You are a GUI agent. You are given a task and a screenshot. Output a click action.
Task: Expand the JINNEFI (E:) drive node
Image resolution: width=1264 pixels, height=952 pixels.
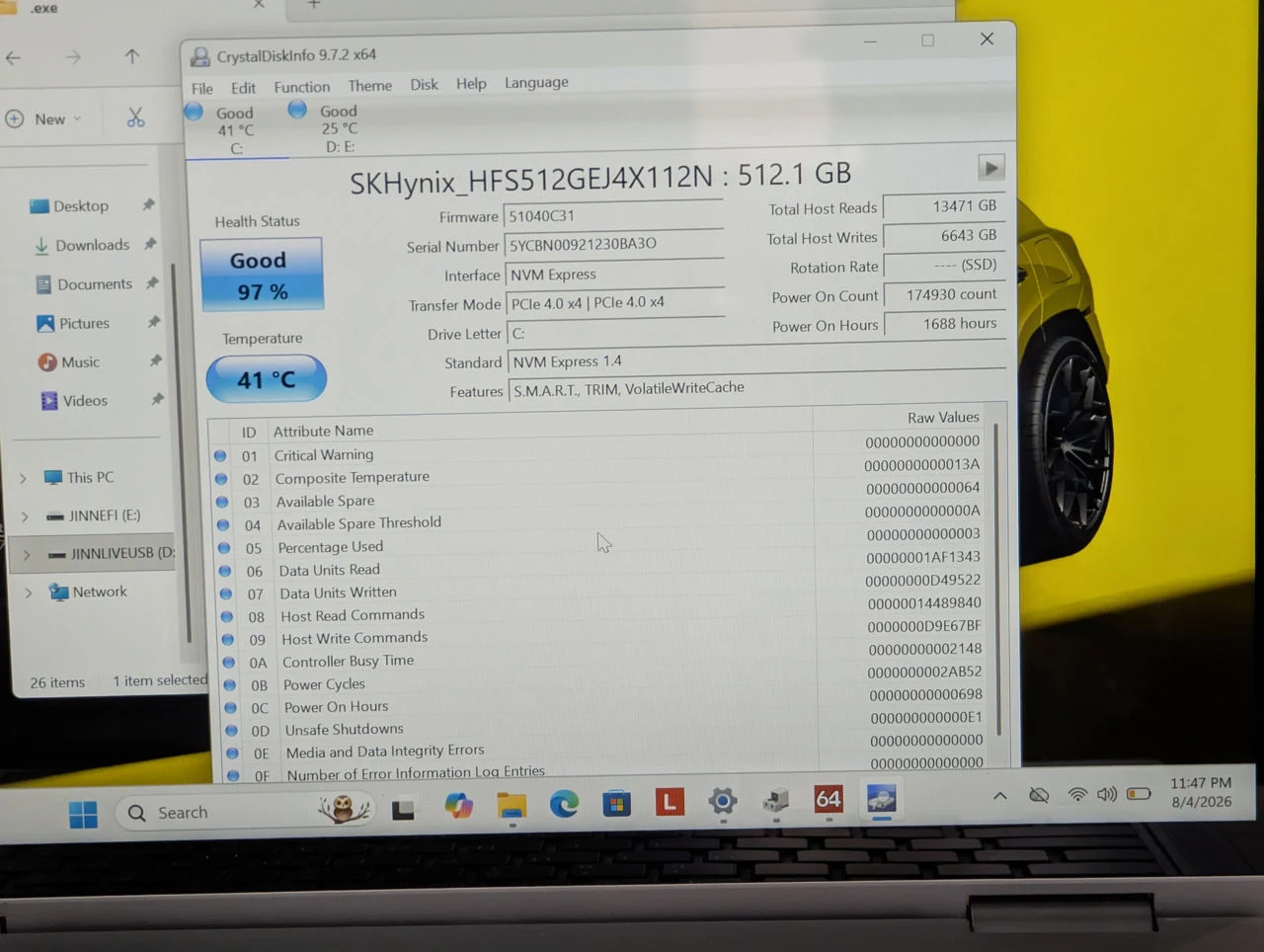pos(25,516)
